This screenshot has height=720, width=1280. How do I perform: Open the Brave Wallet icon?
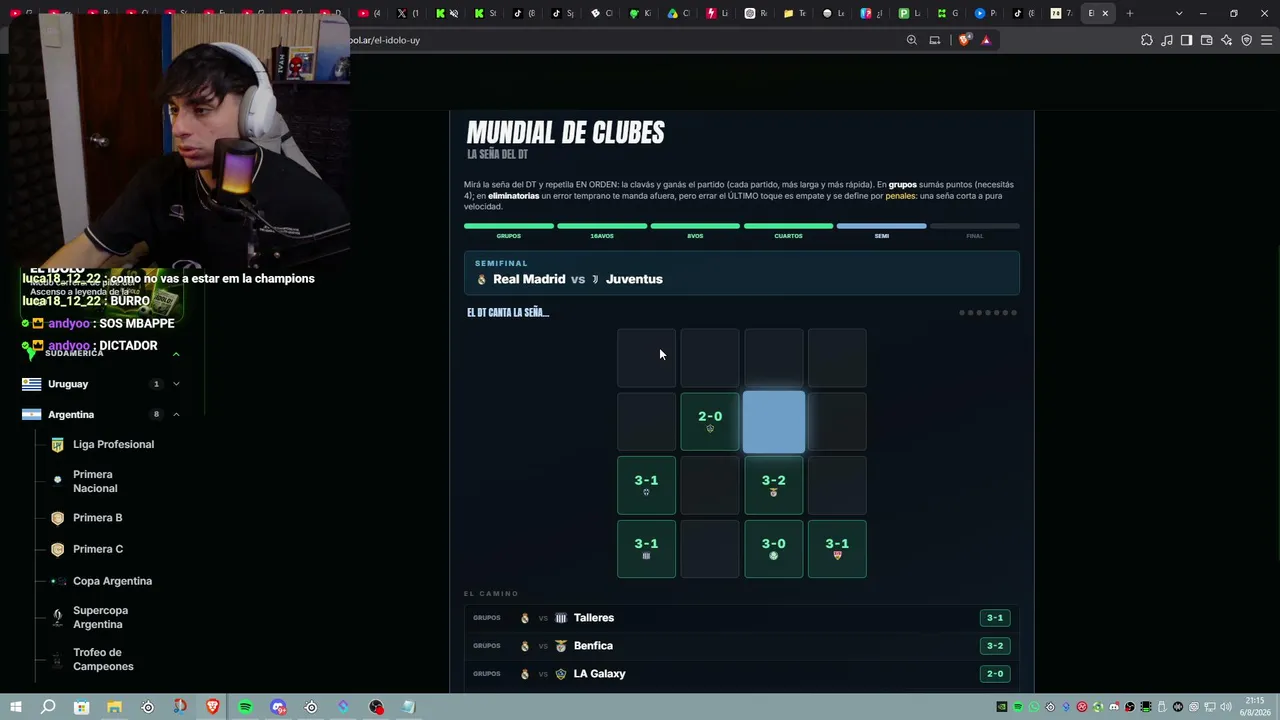(1207, 40)
